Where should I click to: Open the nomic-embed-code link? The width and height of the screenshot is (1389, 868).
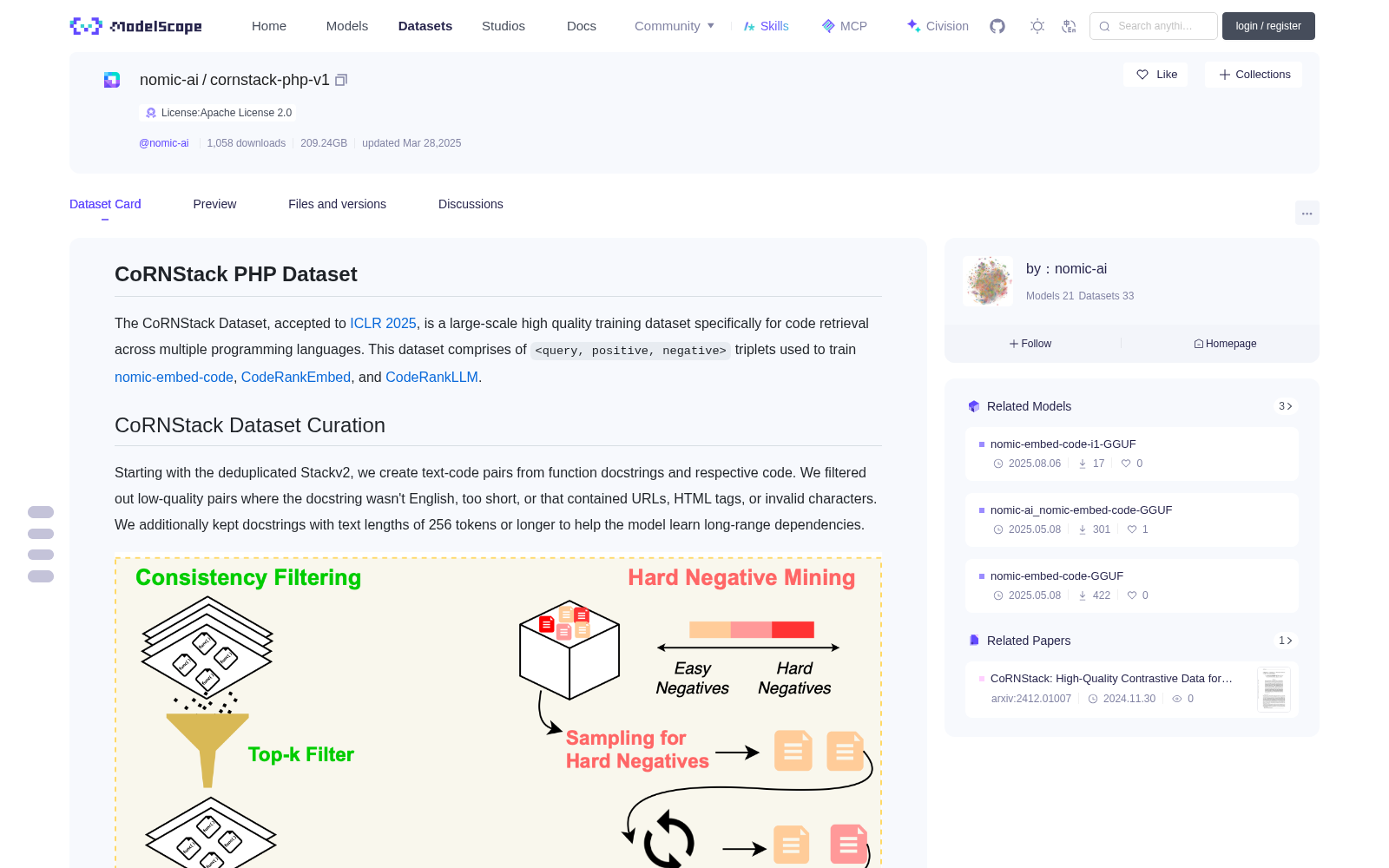coord(174,377)
